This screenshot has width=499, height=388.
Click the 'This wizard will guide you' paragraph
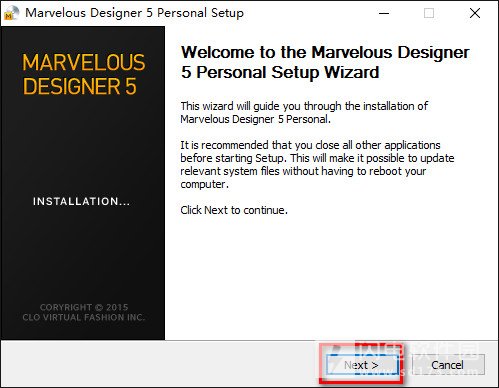pyautogui.click(x=304, y=113)
